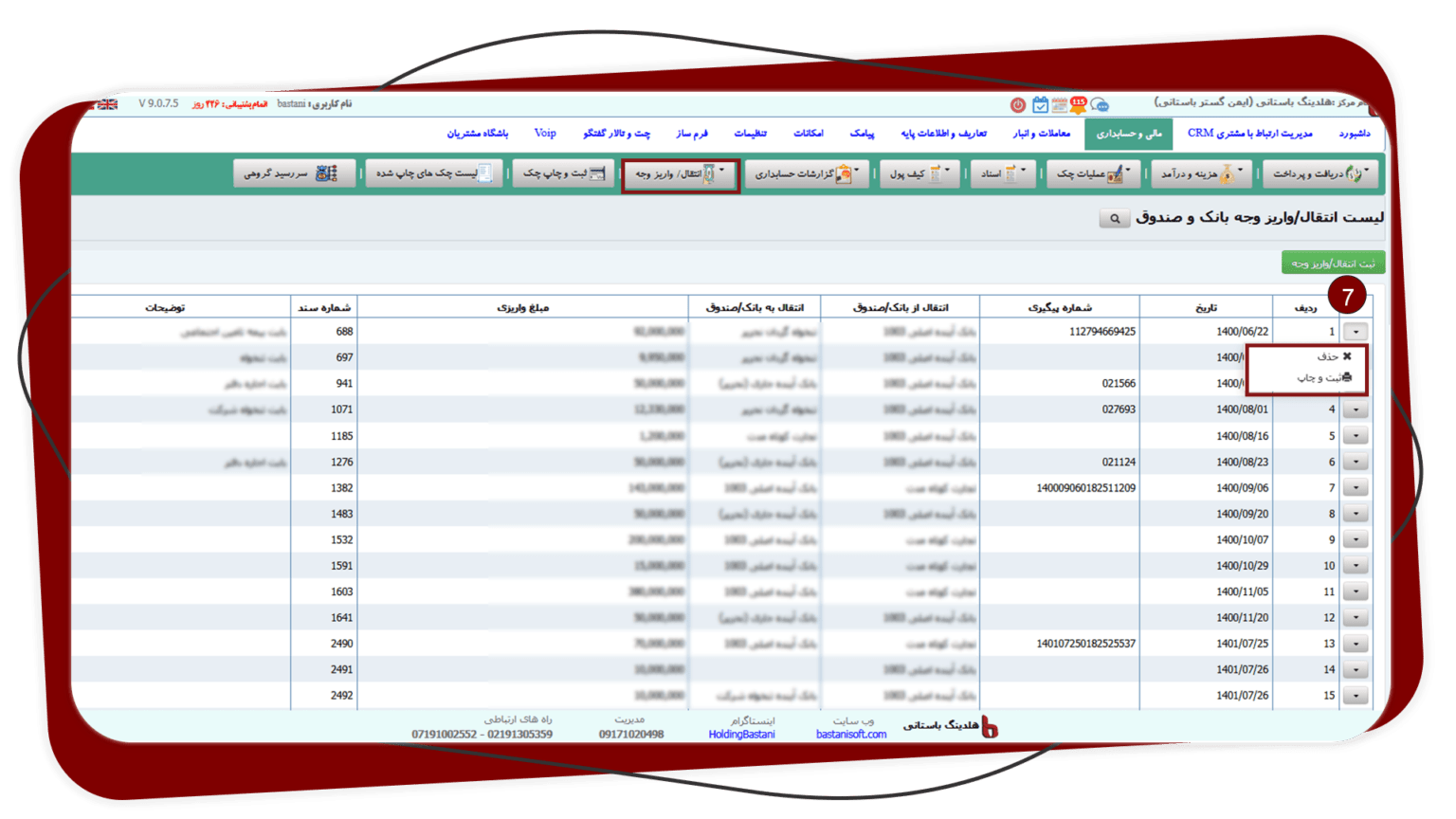Viewport: 1456px width, 819px height.
Task: Open تعاریف و اطلاعات پایه tab
Action: tap(943, 134)
